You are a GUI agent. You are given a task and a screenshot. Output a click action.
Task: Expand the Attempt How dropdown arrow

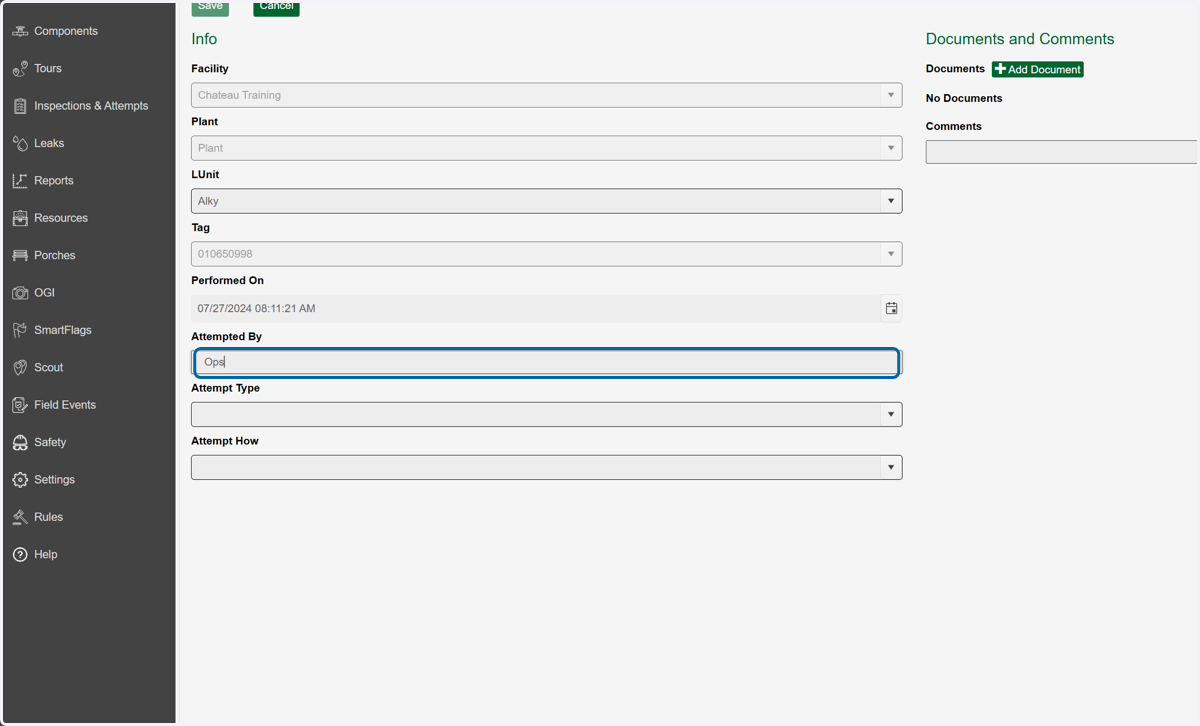click(x=891, y=467)
